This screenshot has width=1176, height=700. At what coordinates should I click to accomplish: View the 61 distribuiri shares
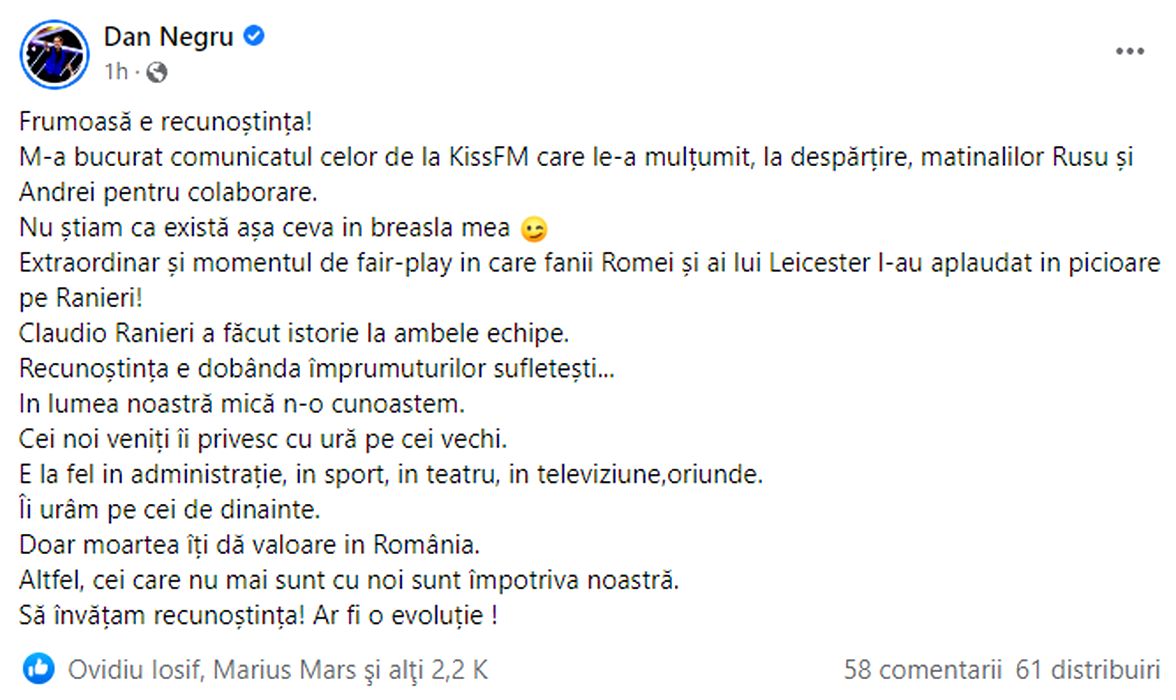click(x=1087, y=668)
